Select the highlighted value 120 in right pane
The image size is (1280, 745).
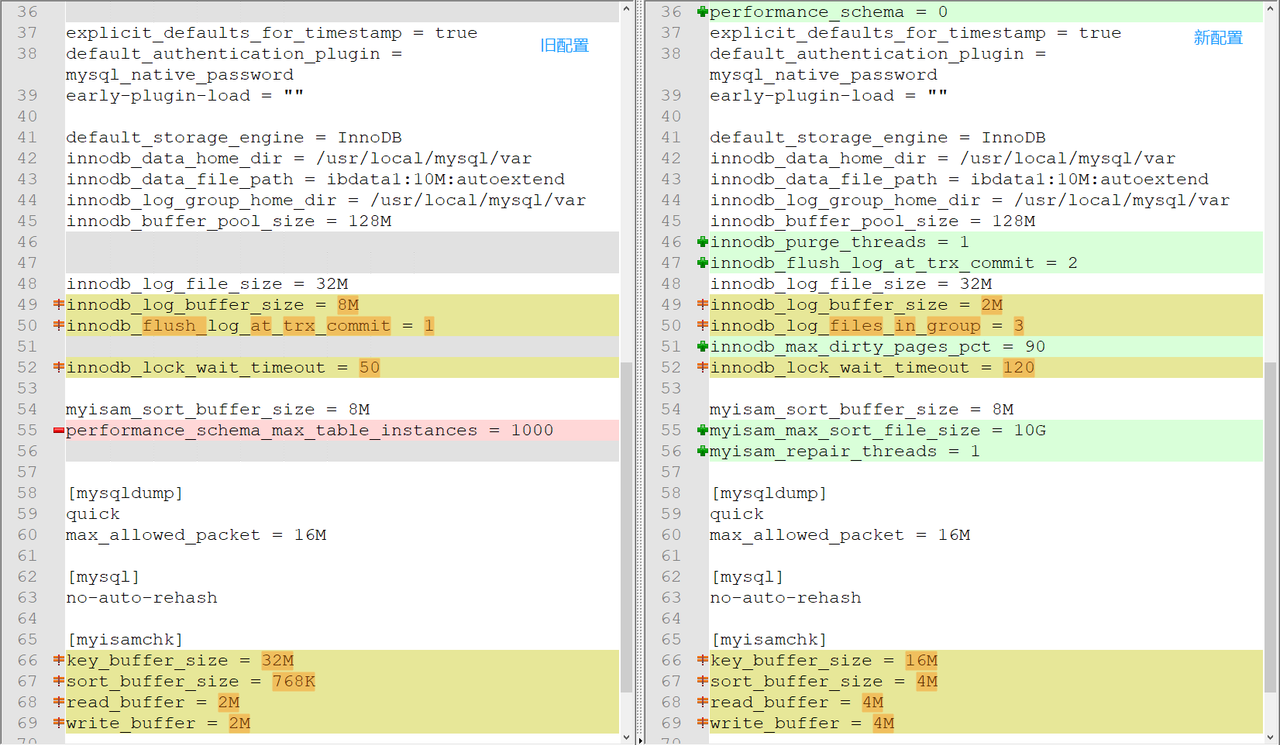[x=1019, y=368]
